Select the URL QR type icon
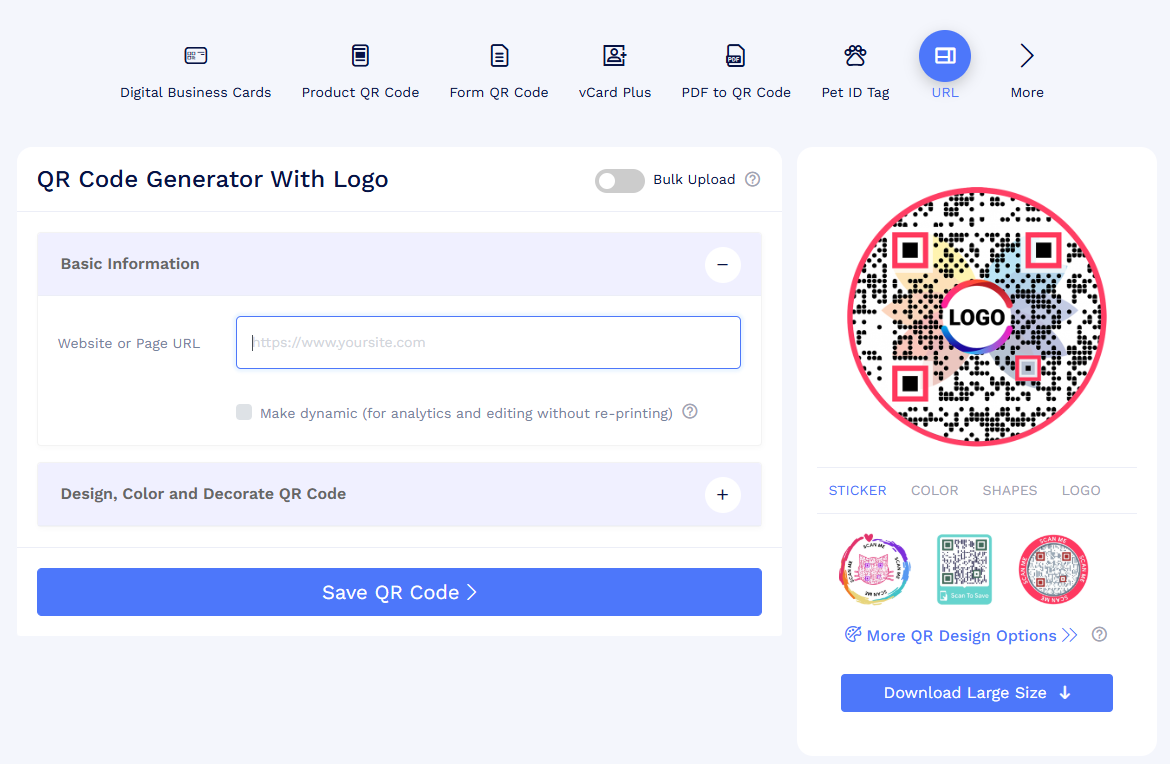Screen dimensions: 1170x764 [945, 56]
